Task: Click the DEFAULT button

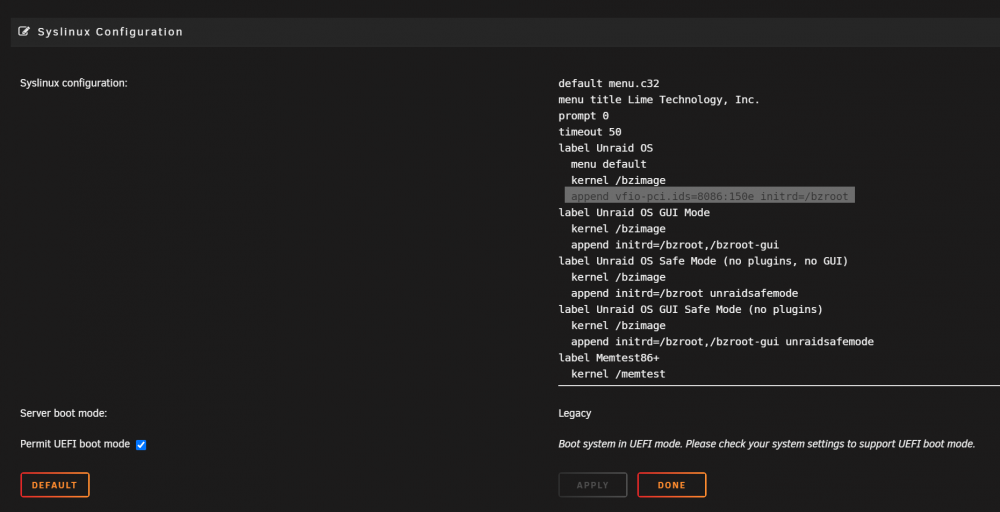Action: click(55, 485)
